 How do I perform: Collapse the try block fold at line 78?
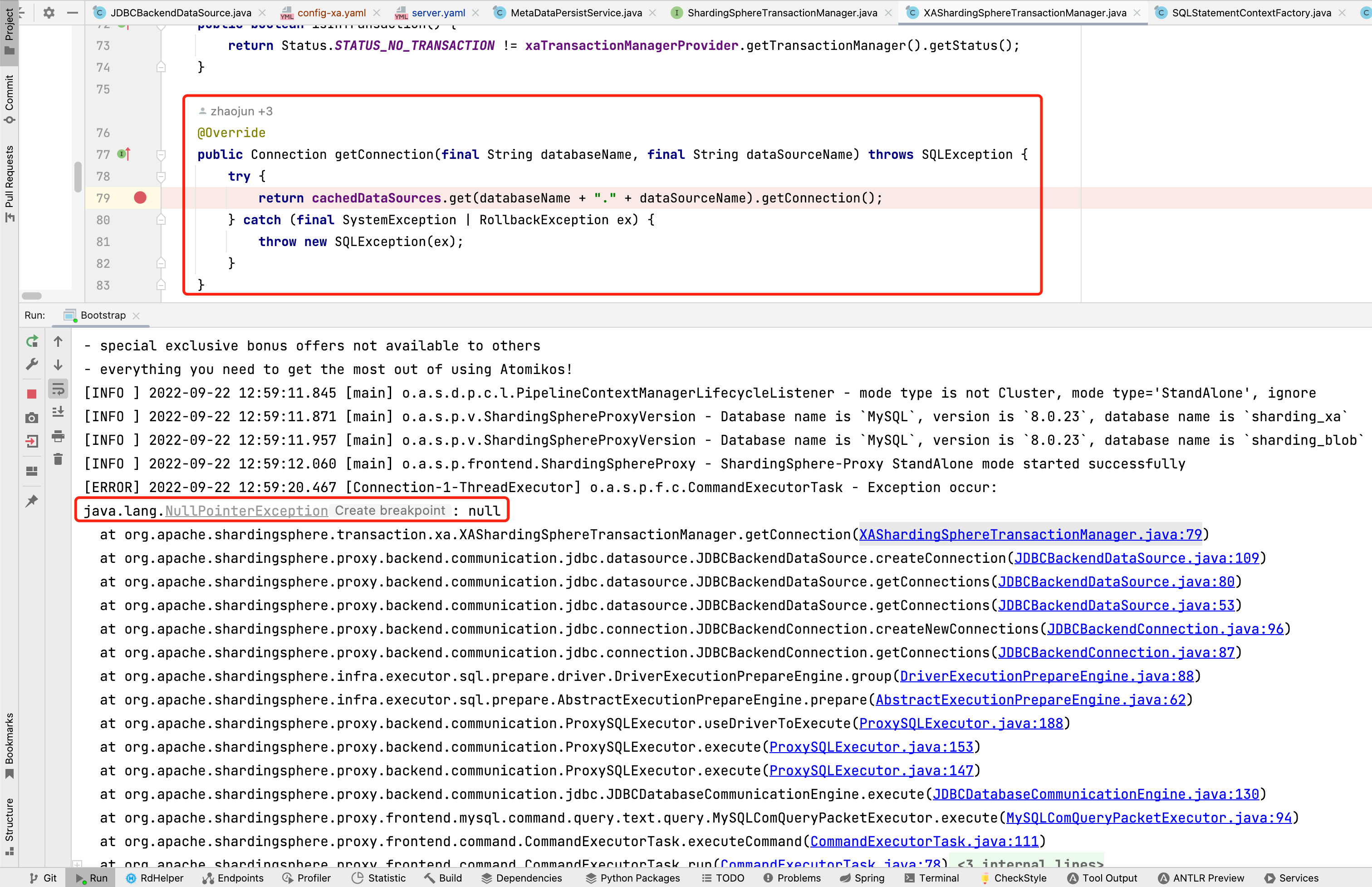click(x=162, y=177)
